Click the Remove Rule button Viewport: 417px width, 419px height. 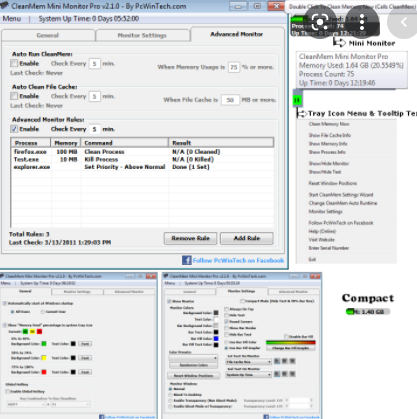pyautogui.click(x=190, y=238)
